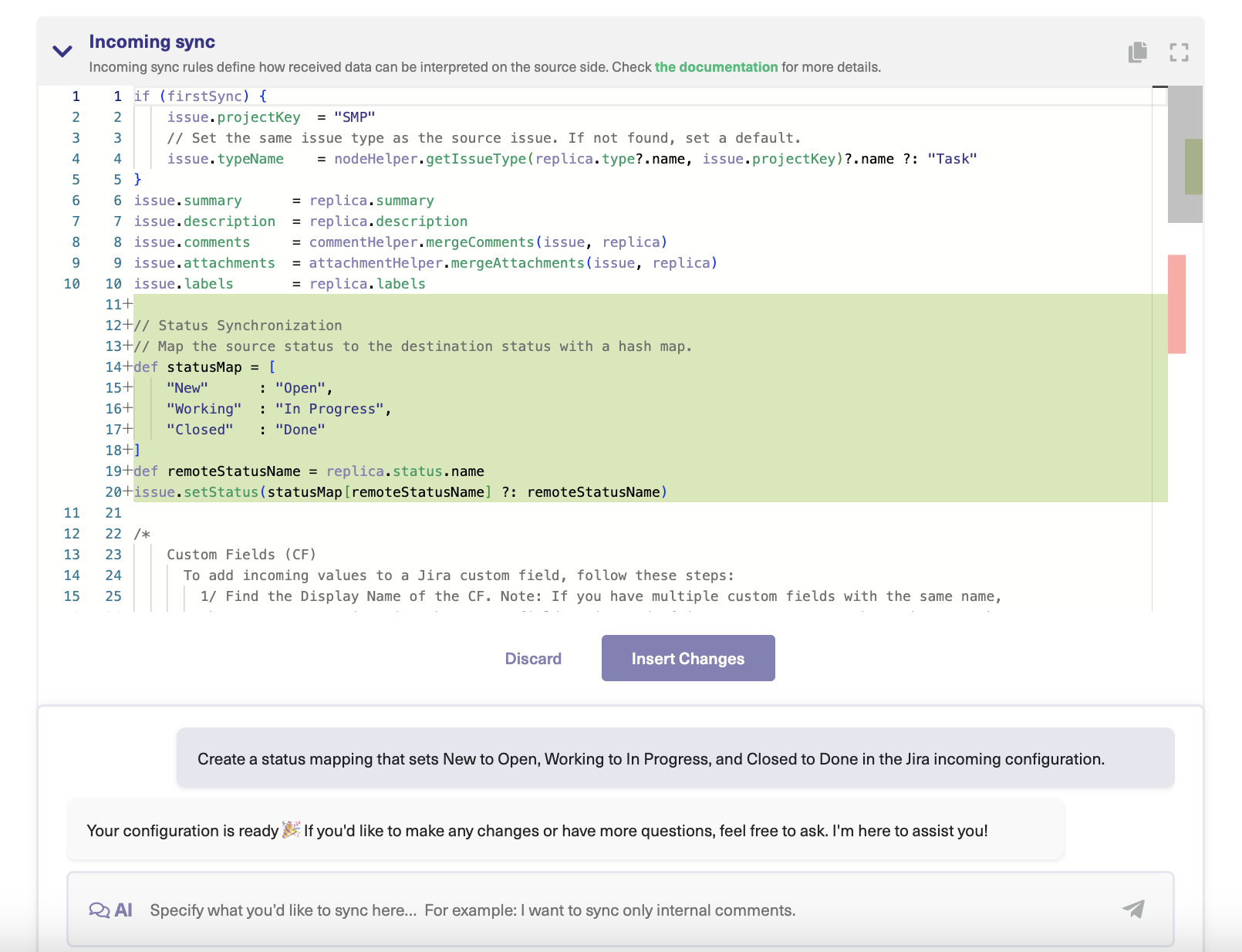This screenshot has width=1242, height=952.
Task: Copy the incoming sync script
Action: 1136,52
